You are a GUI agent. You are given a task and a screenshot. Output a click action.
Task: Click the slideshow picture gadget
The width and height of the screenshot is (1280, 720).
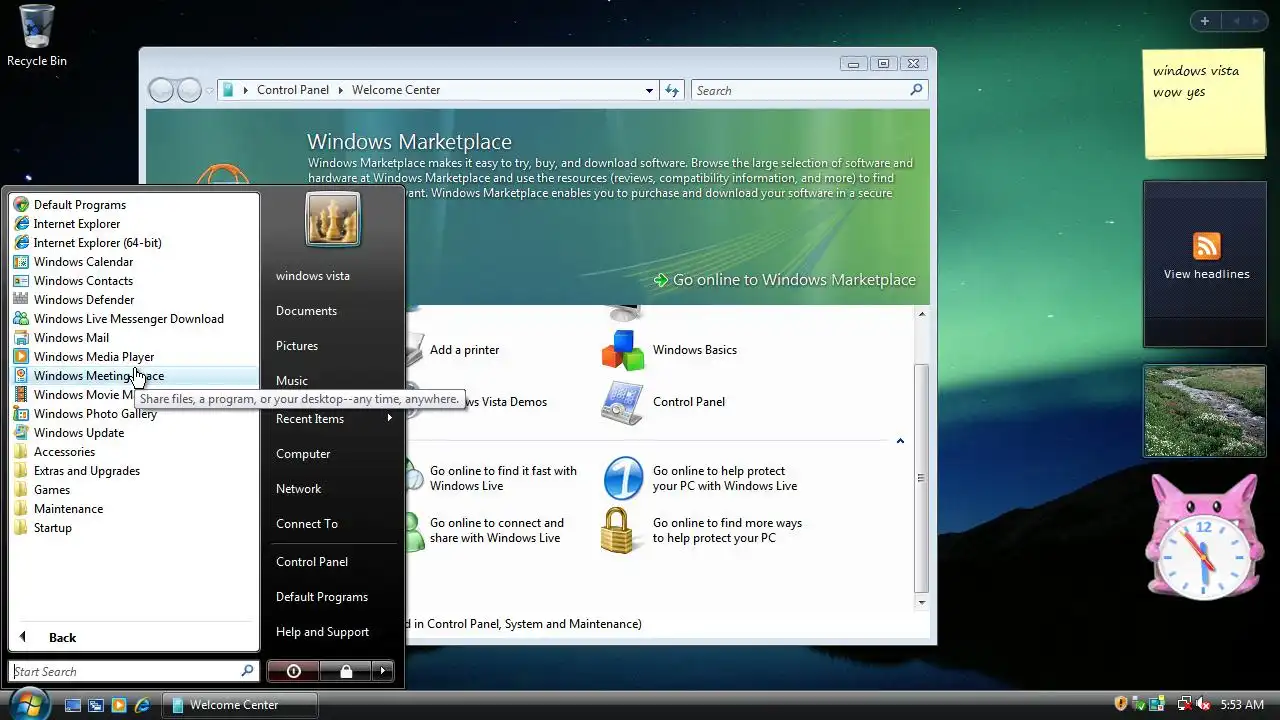[1204, 411]
